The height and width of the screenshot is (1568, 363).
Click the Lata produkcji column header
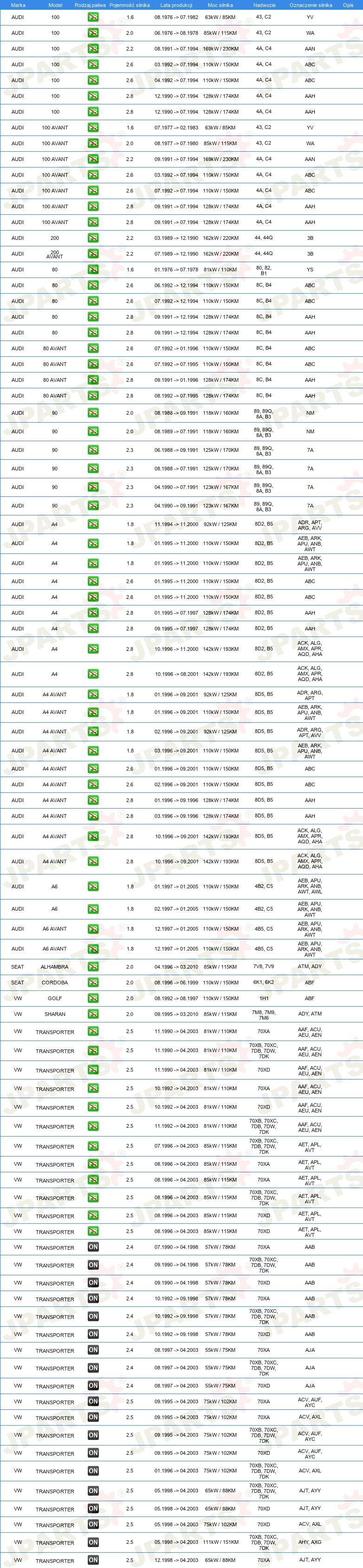tap(176, 5)
